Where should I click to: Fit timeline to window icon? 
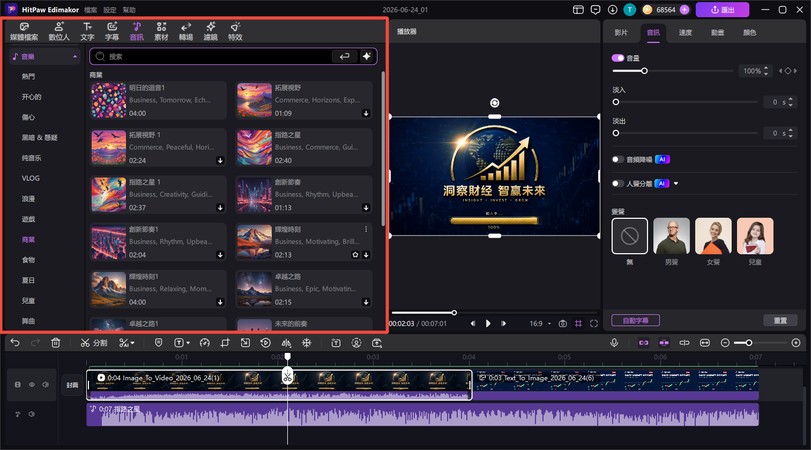[x=705, y=343]
